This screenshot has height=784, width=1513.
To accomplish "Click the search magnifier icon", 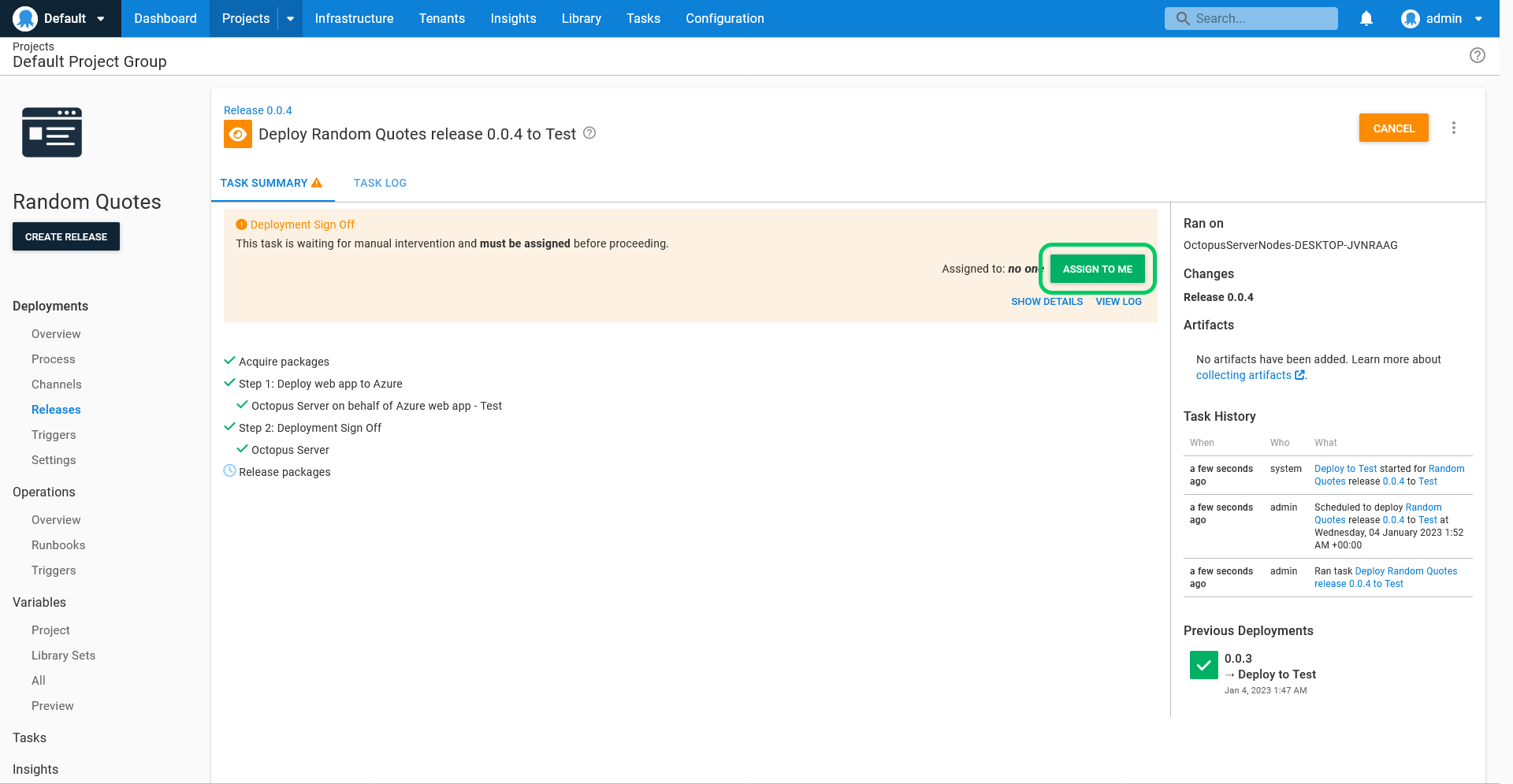I will coord(1183,18).
